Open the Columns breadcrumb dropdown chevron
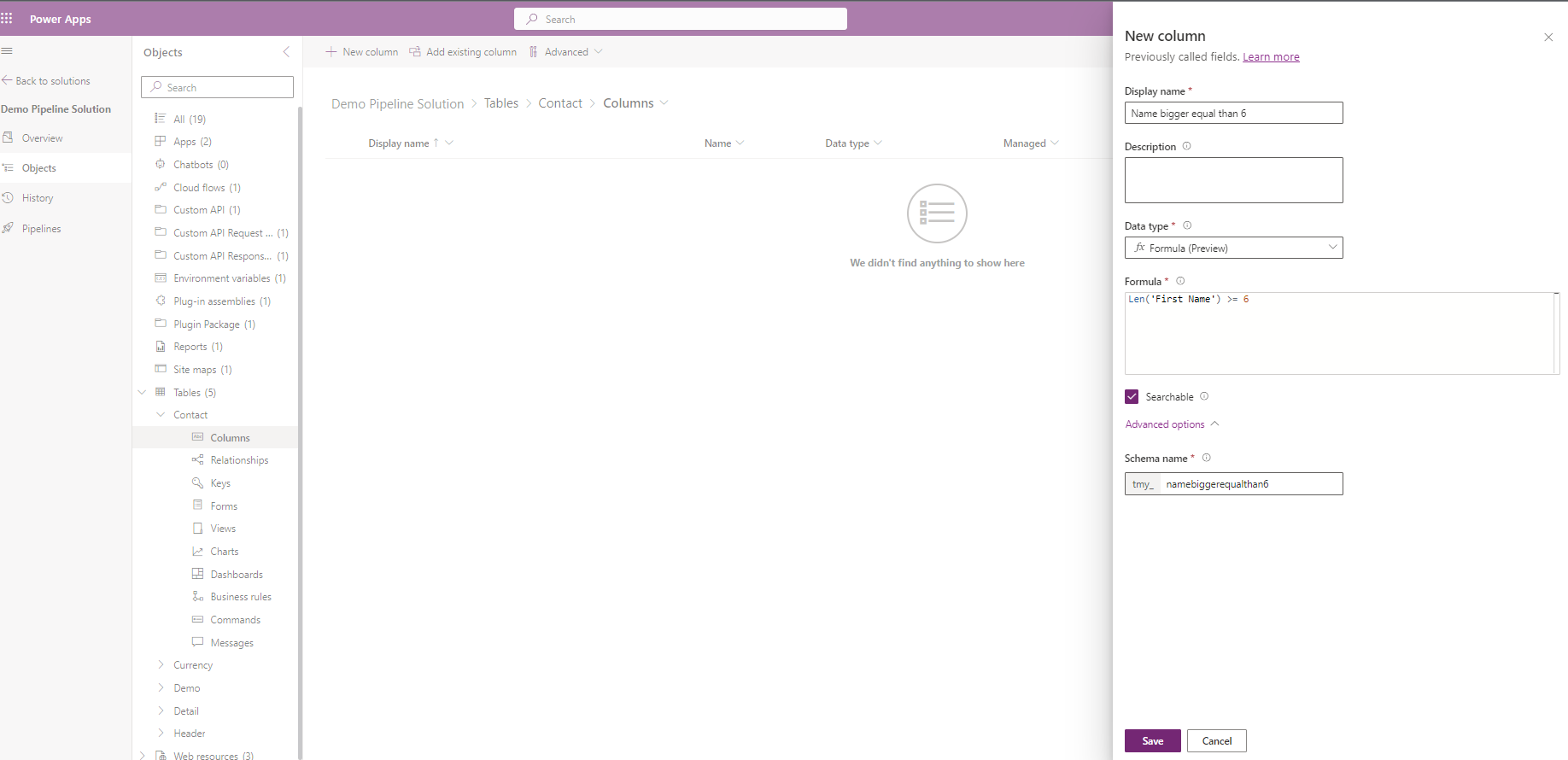Viewport: 1568px width, 760px height. pyautogui.click(x=664, y=102)
